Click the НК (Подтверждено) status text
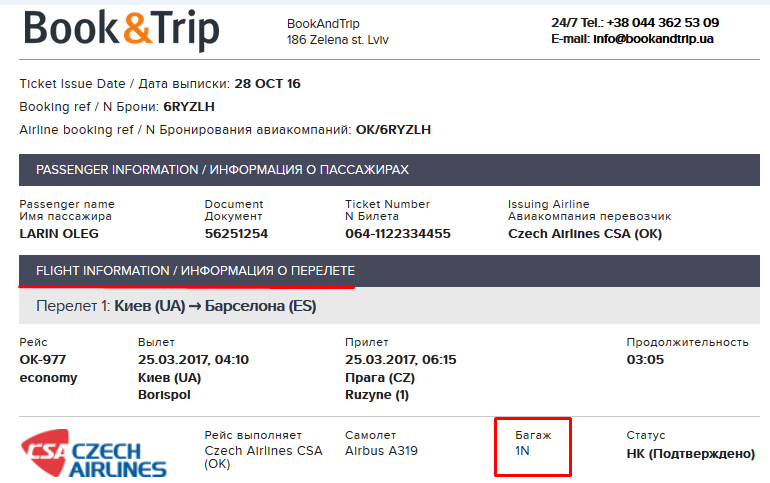This screenshot has width=770, height=483. [690, 454]
